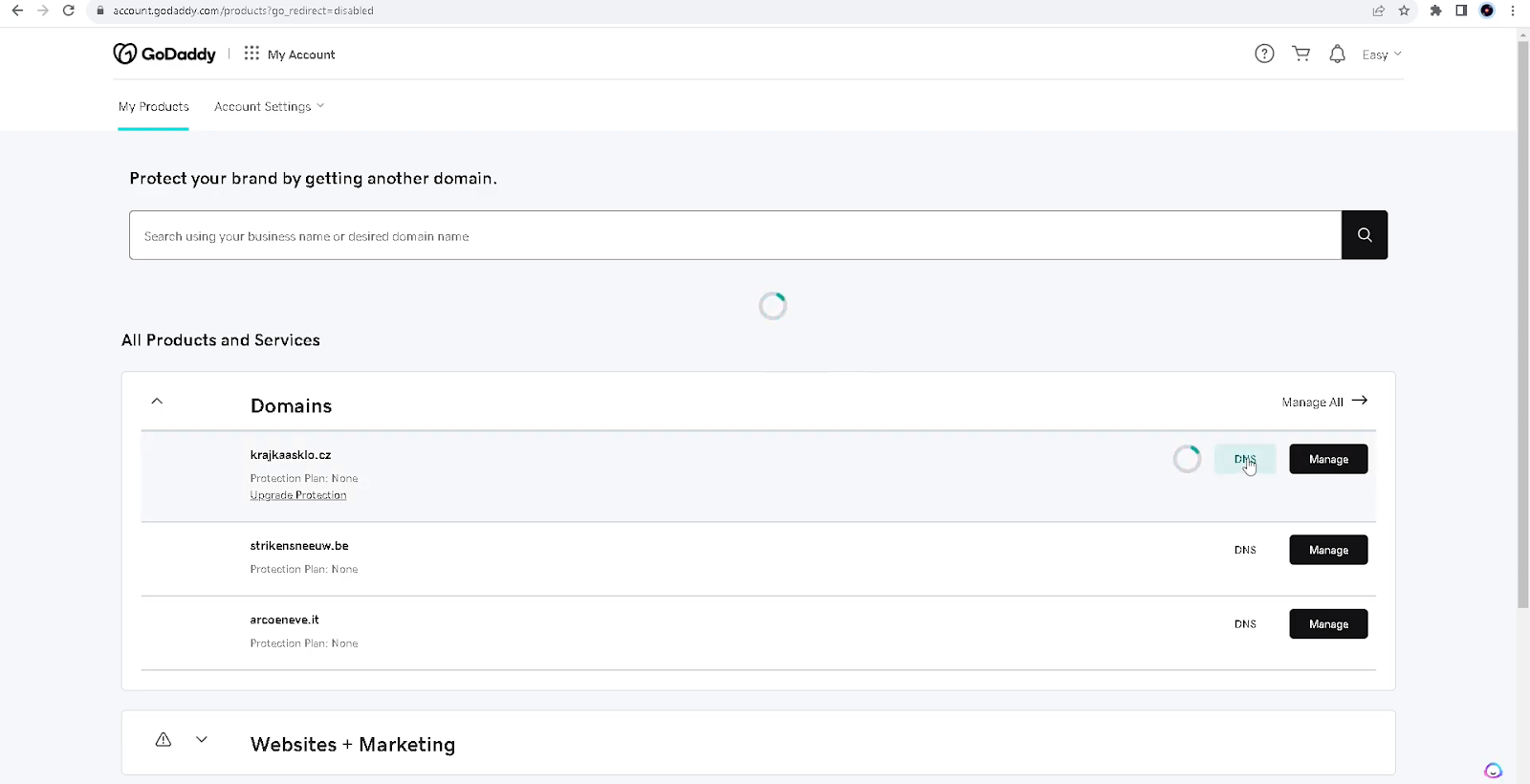Click the browser address bar URL
This screenshot has height=784, width=1530.
[243, 11]
